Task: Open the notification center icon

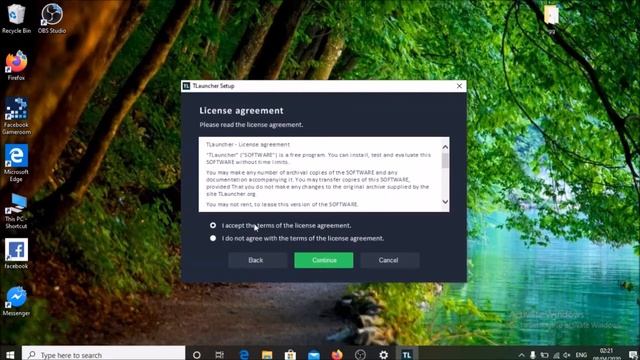Action: 633,355
